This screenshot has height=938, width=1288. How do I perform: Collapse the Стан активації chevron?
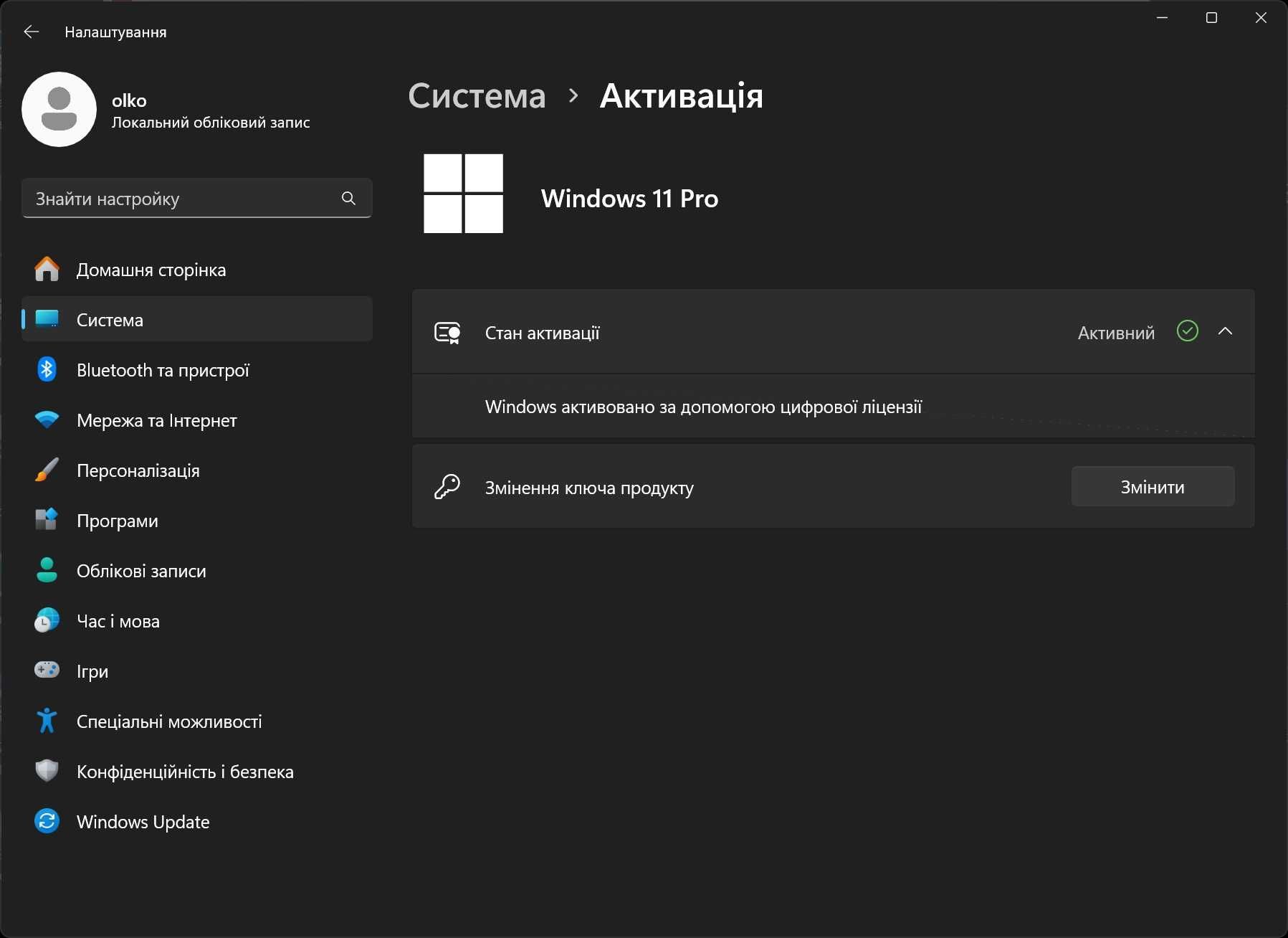[x=1225, y=331]
